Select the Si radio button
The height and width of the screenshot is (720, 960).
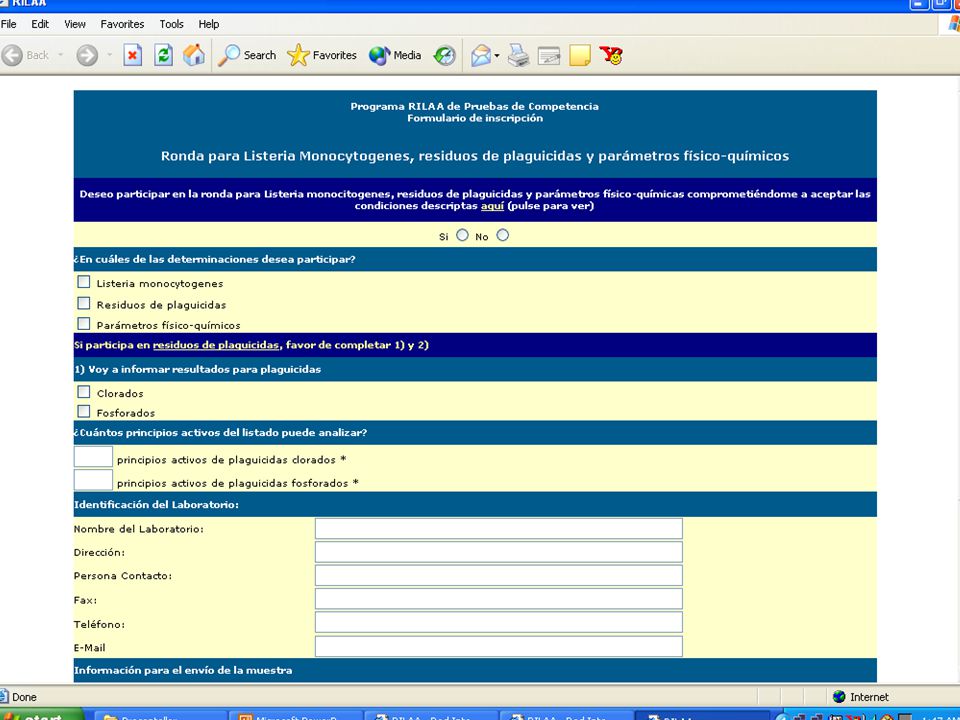coord(462,235)
